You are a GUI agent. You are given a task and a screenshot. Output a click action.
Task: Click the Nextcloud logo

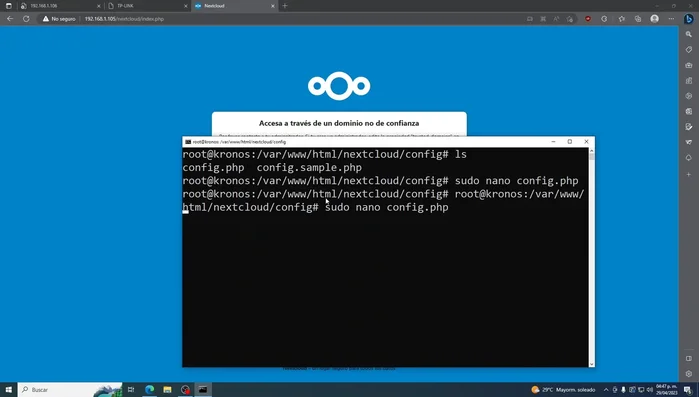[339, 86]
